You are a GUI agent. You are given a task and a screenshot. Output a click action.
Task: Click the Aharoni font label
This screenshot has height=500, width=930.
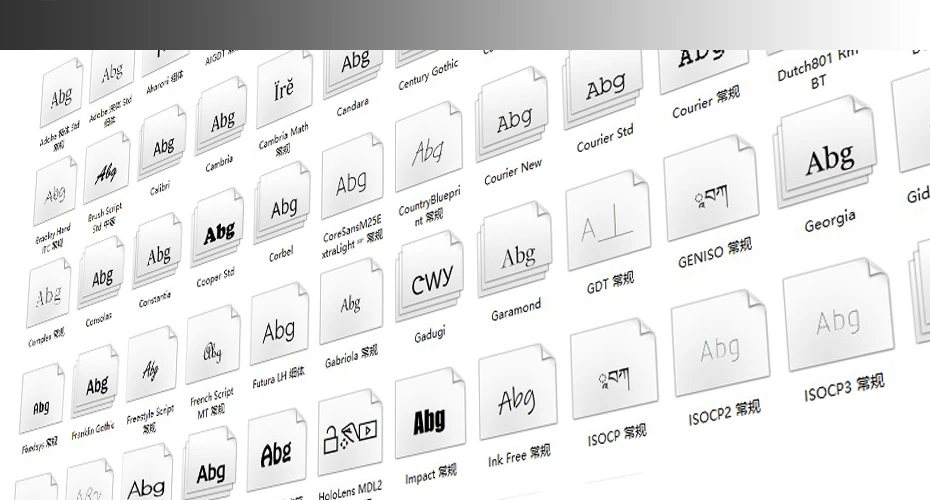[x=165, y=82]
